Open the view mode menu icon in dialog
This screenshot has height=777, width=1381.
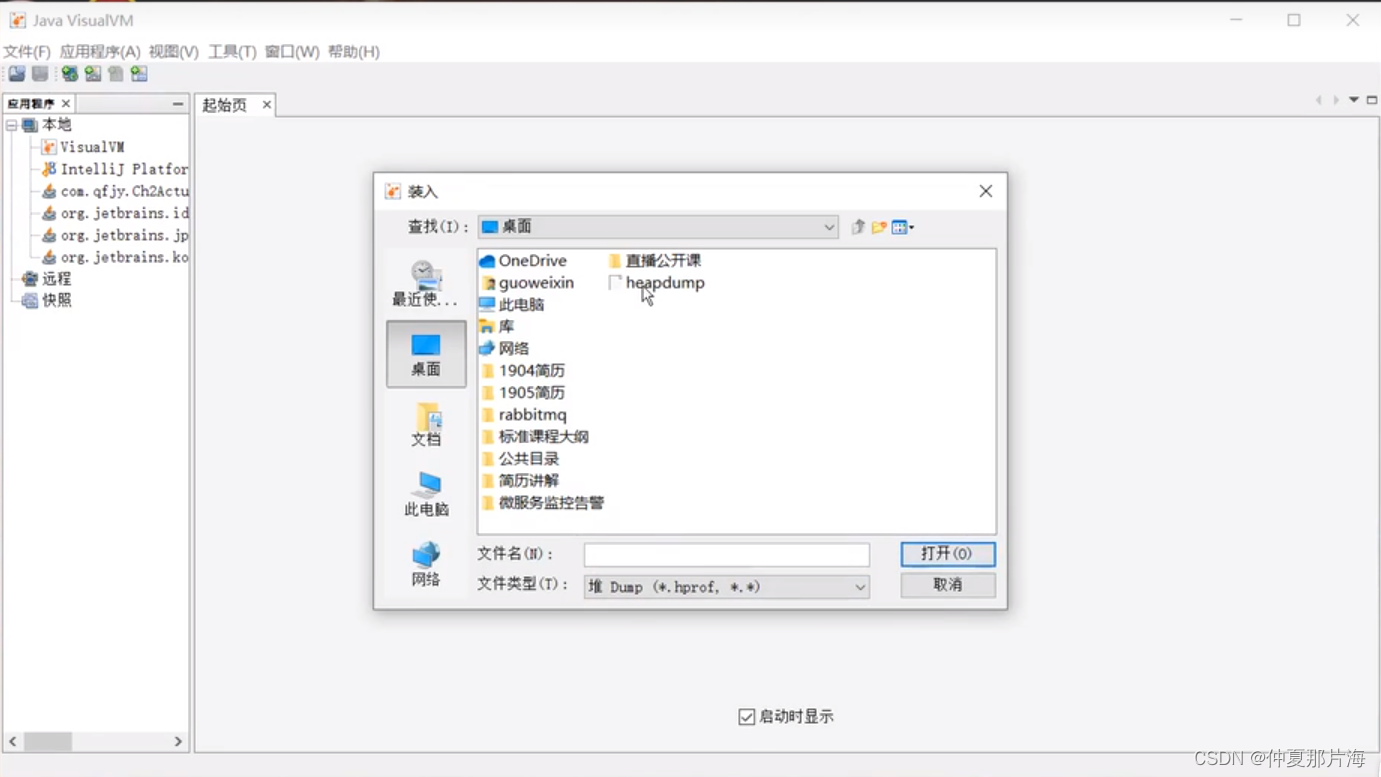[902, 227]
